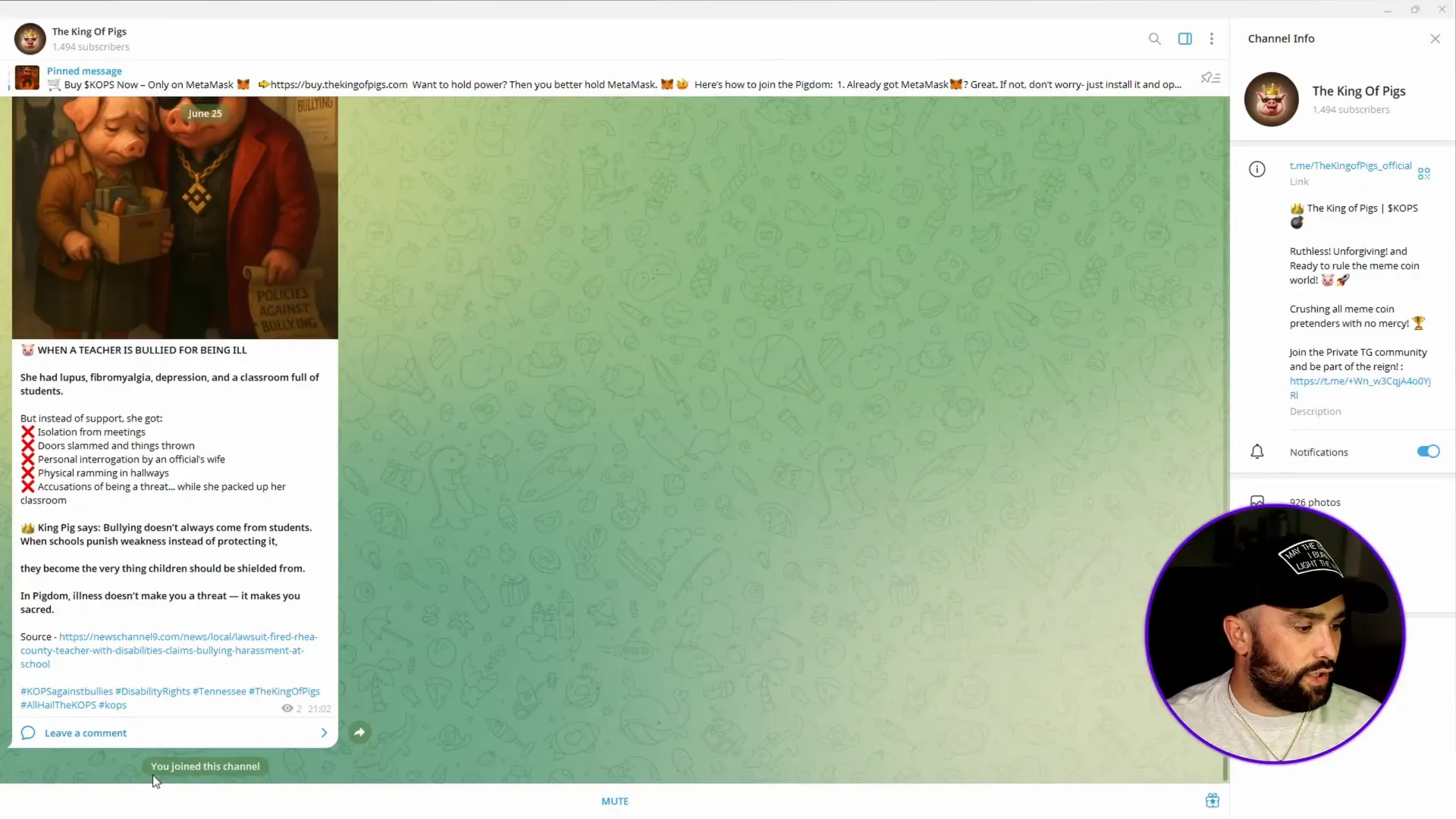Open #KOPSagainstbullies hashtag
1456x819 pixels.
67,691
